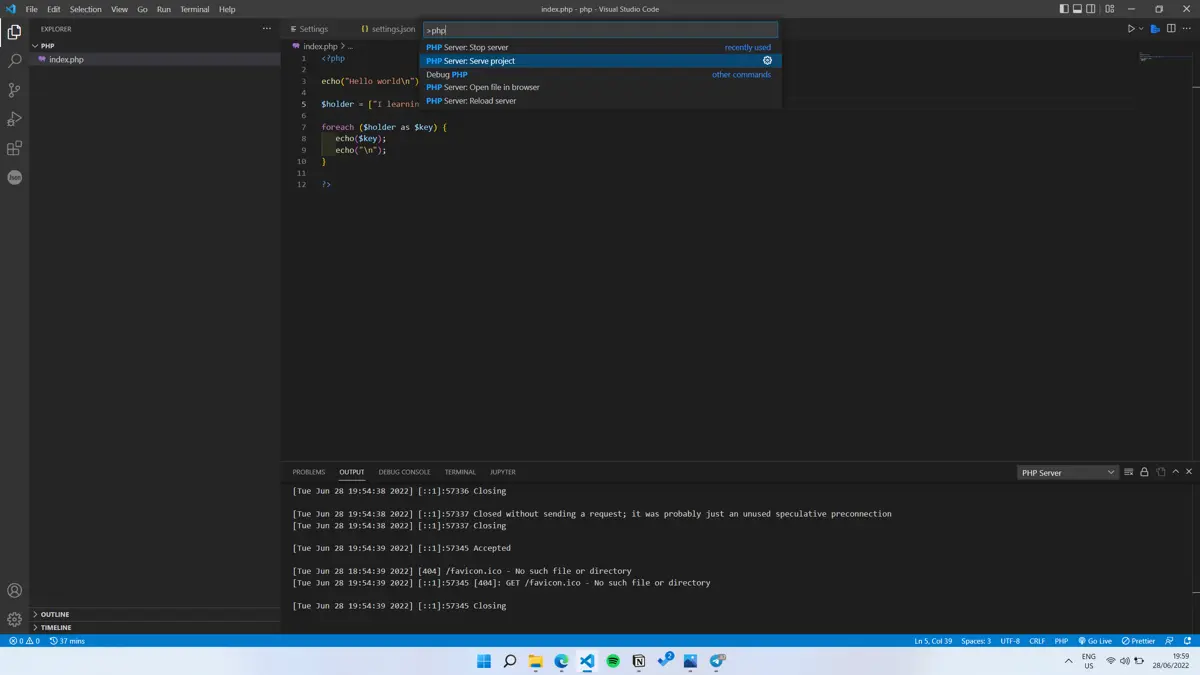
Task: Switch to the Debug Console tab
Action: [x=404, y=472]
